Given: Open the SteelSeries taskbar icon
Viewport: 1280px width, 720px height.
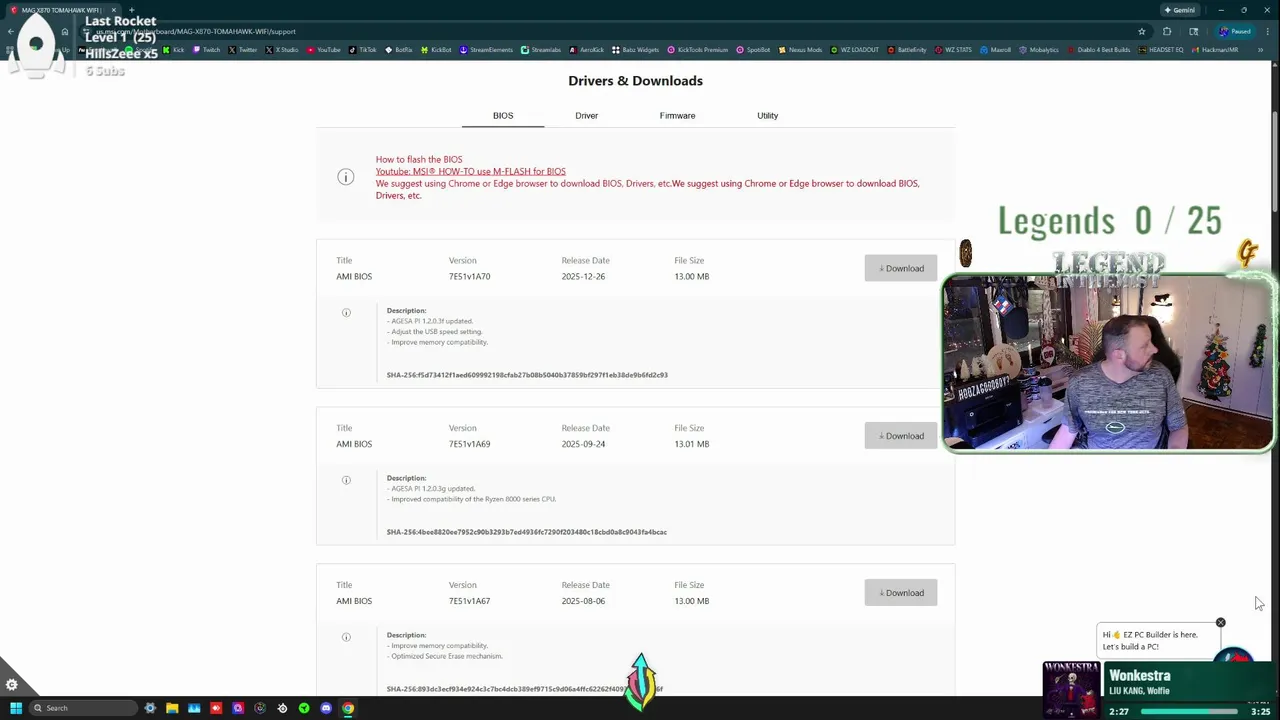Looking at the screenshot, I should pyautogui.click(x=282, y=708).
